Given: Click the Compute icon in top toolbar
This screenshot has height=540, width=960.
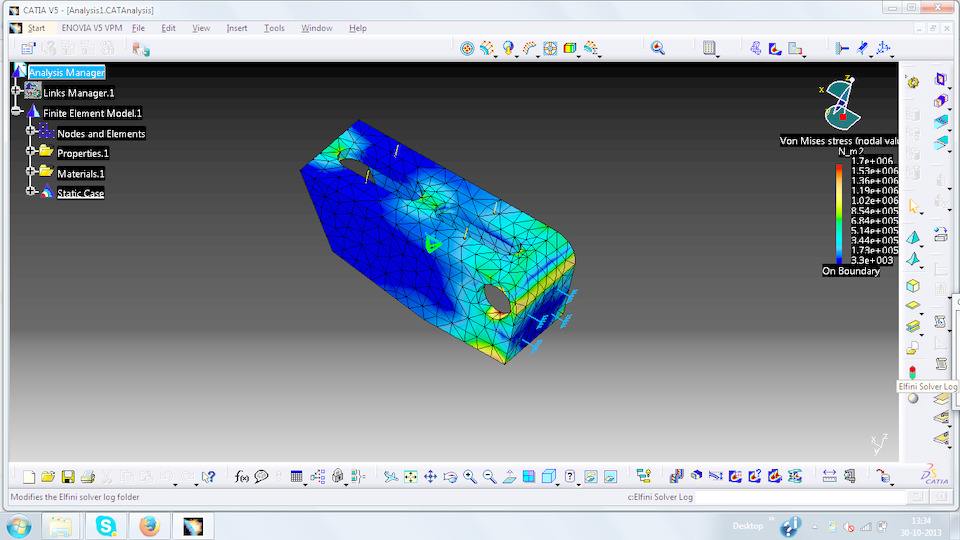Looking at the screenshot, I should click(709, 48).
